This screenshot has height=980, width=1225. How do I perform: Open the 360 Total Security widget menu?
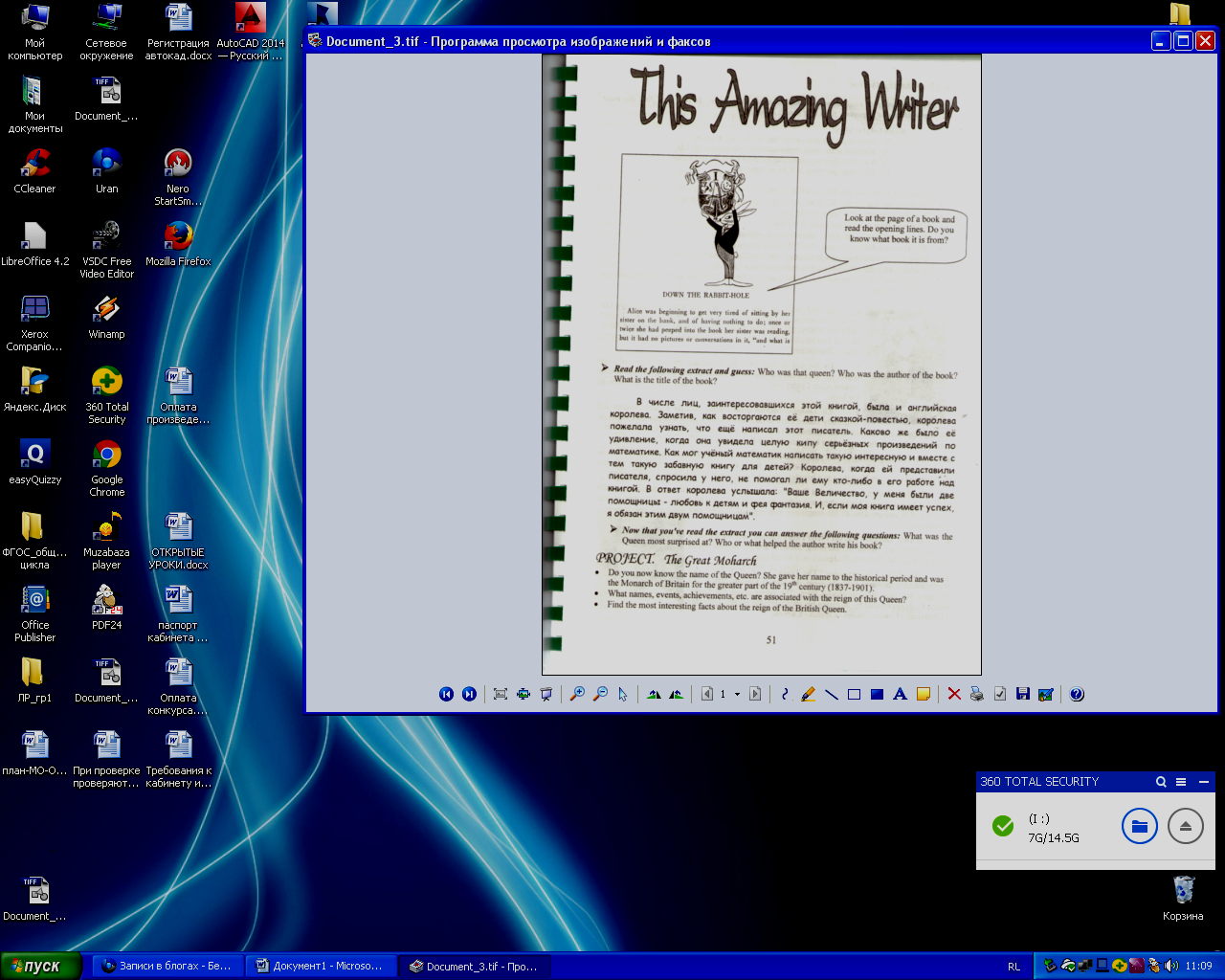1181,782
